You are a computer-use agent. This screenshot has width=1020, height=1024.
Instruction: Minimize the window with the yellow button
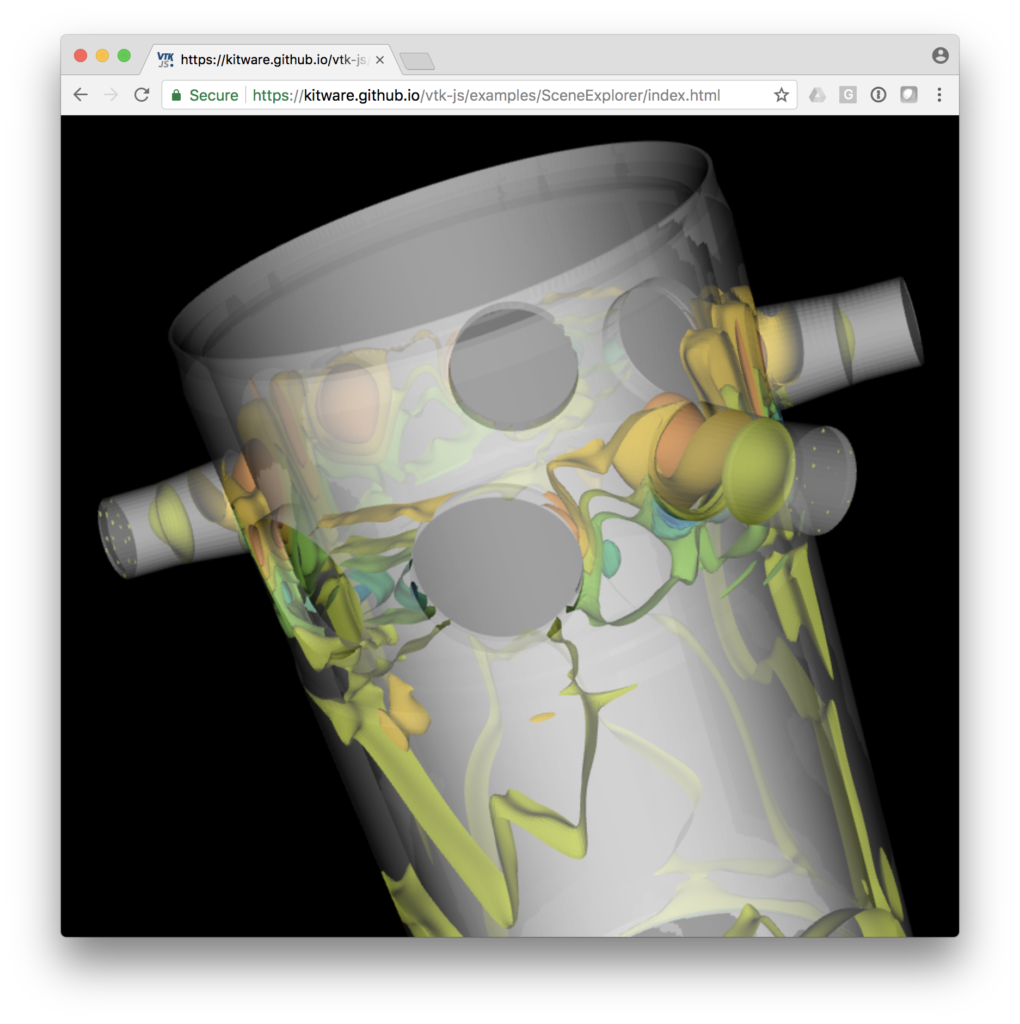click(102, 56)
